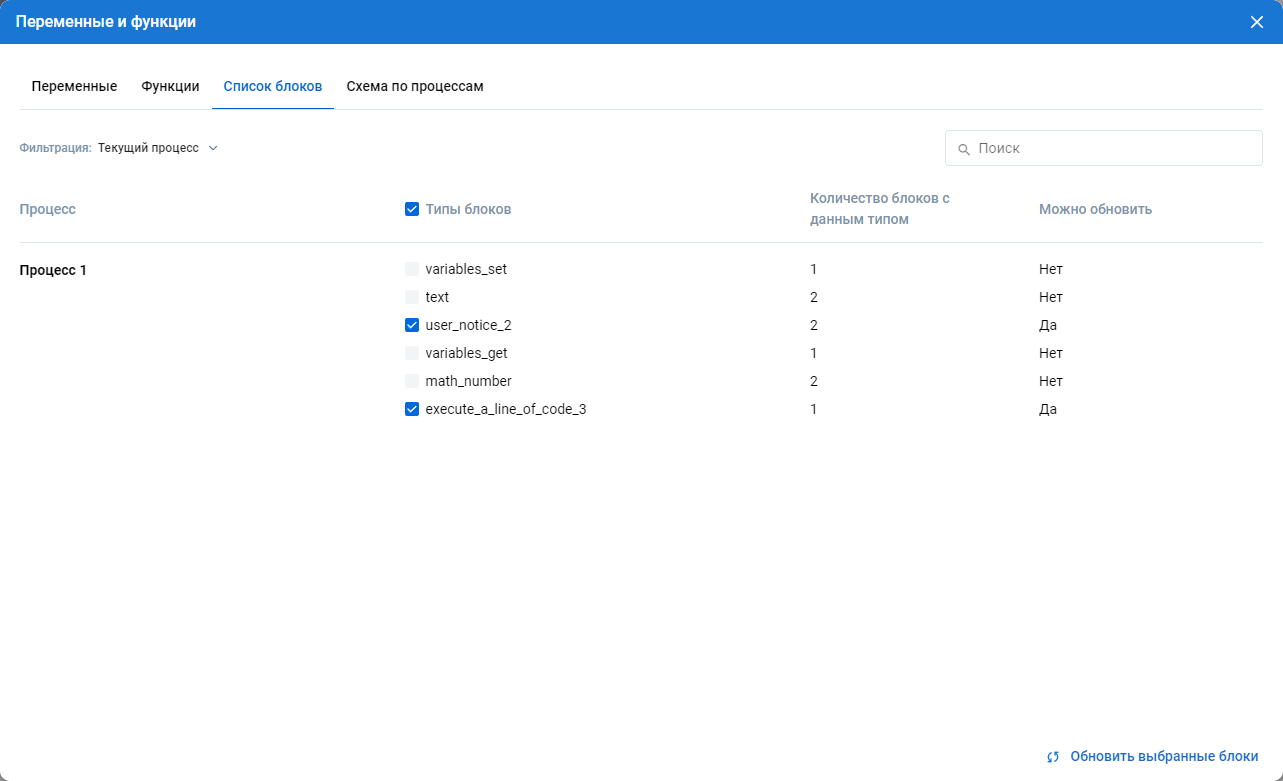Toggle the variables_get checkbox

[x=412, y=353]
